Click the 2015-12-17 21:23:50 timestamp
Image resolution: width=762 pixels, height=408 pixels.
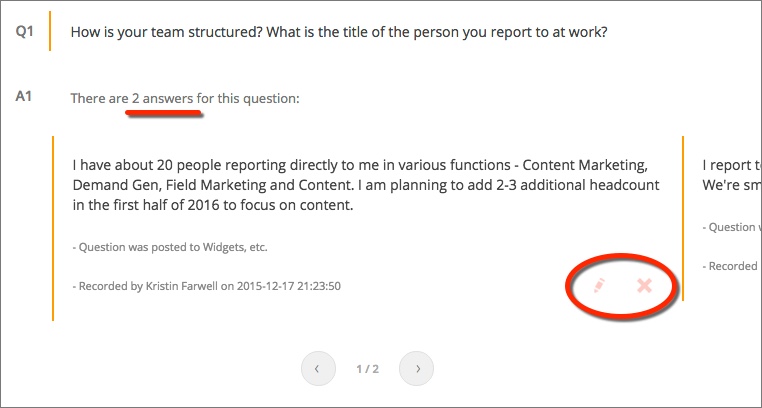[289, 286]
